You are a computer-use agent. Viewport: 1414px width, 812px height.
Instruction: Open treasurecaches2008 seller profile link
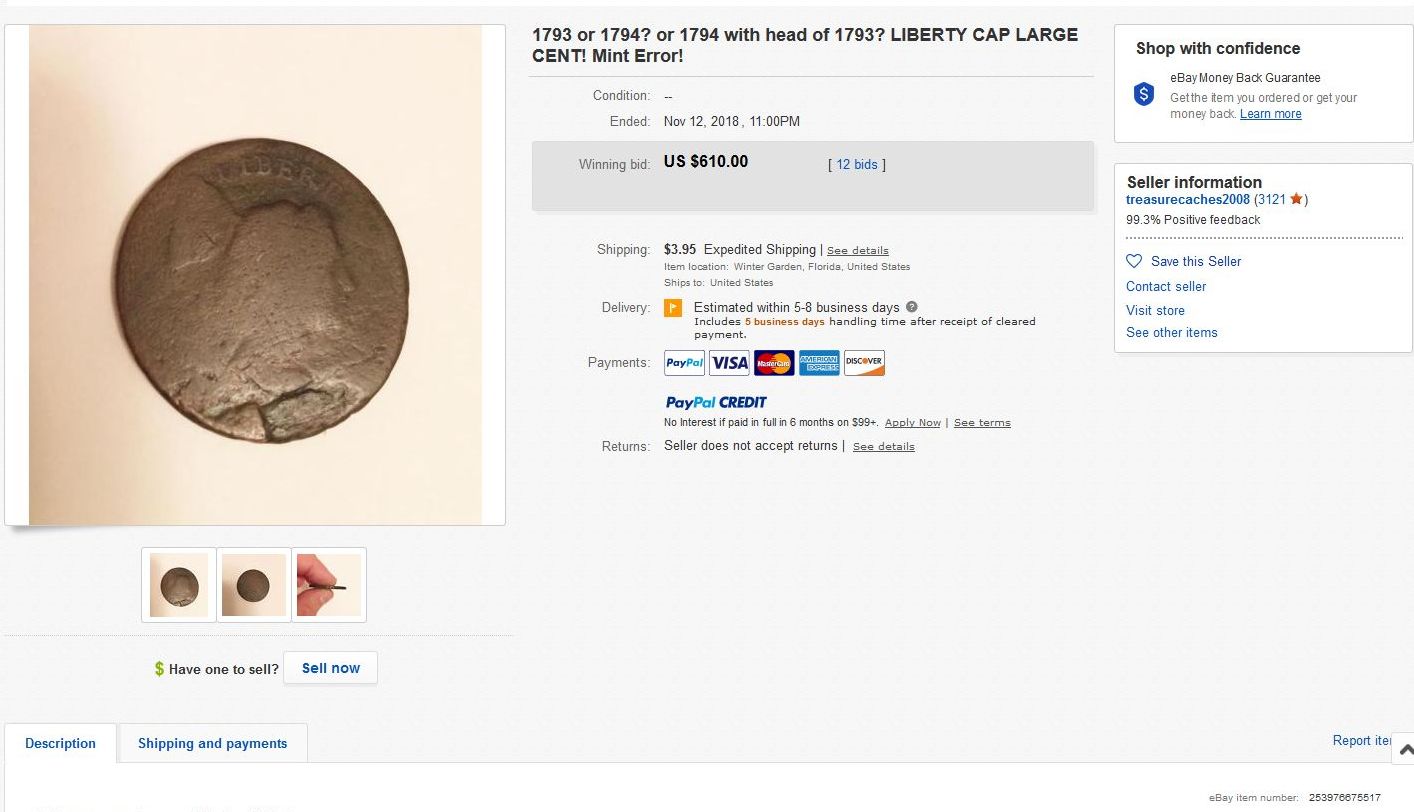[x=1188, y=200]
